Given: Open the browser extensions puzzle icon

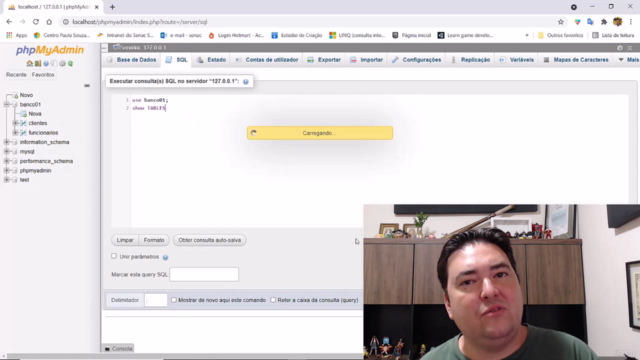Looking at the screenshot, I should [604, 22].
